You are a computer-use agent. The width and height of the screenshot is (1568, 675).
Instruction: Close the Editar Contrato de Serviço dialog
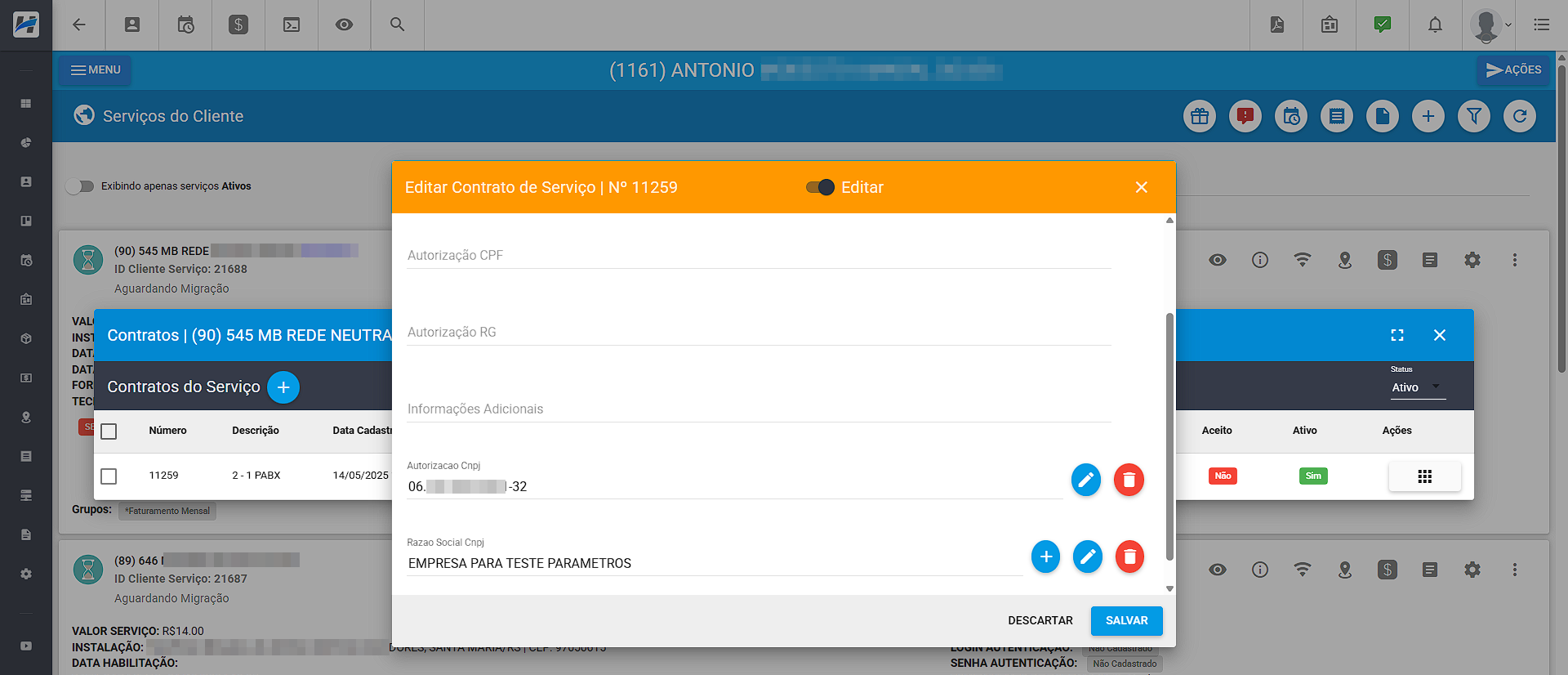1142,187
